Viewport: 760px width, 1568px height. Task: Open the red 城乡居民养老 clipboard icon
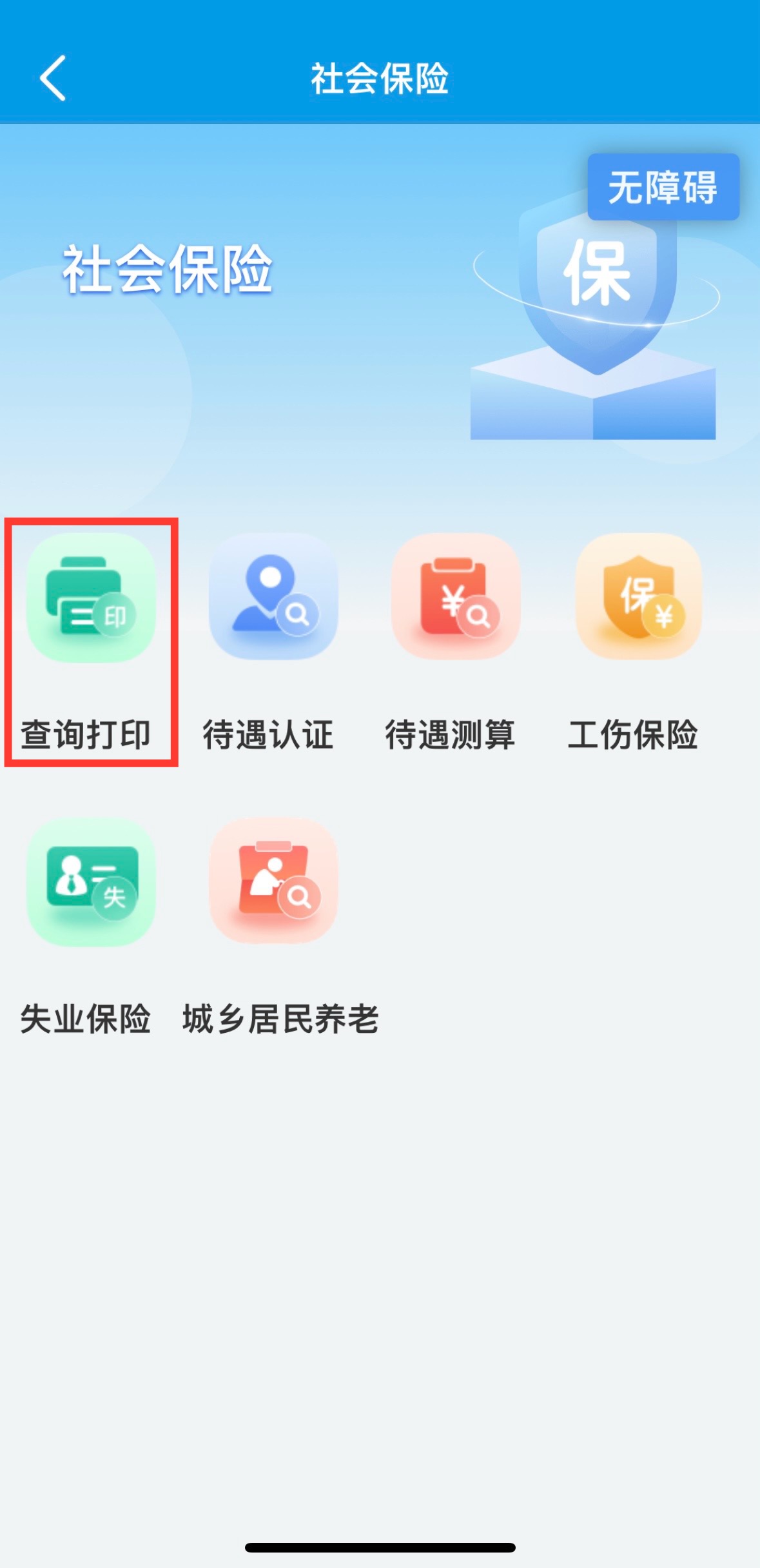coord(273,880)
